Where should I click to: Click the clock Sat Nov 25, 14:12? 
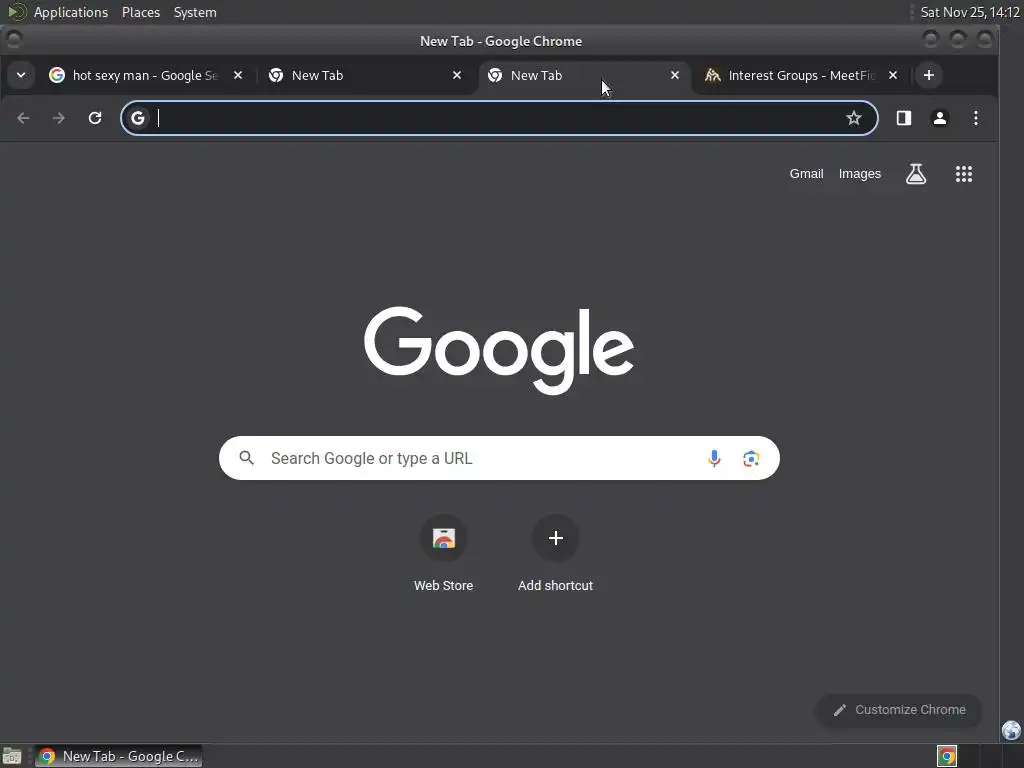tap(970, 12)
